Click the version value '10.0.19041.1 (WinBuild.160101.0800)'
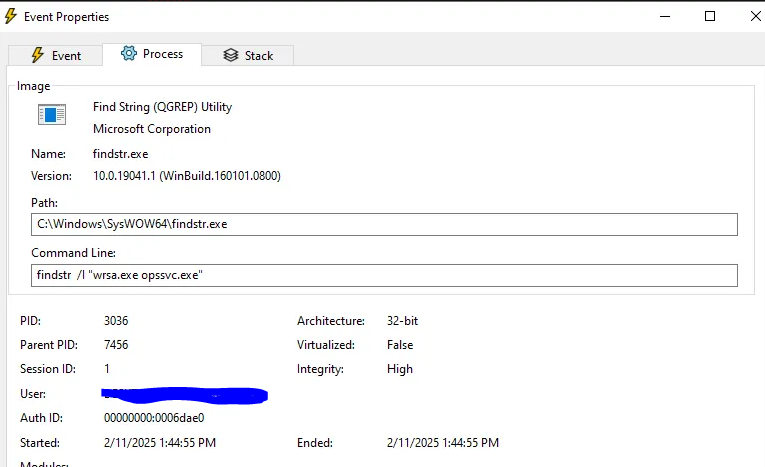This screenshot has height=467, width=765. tap(187, 176)
